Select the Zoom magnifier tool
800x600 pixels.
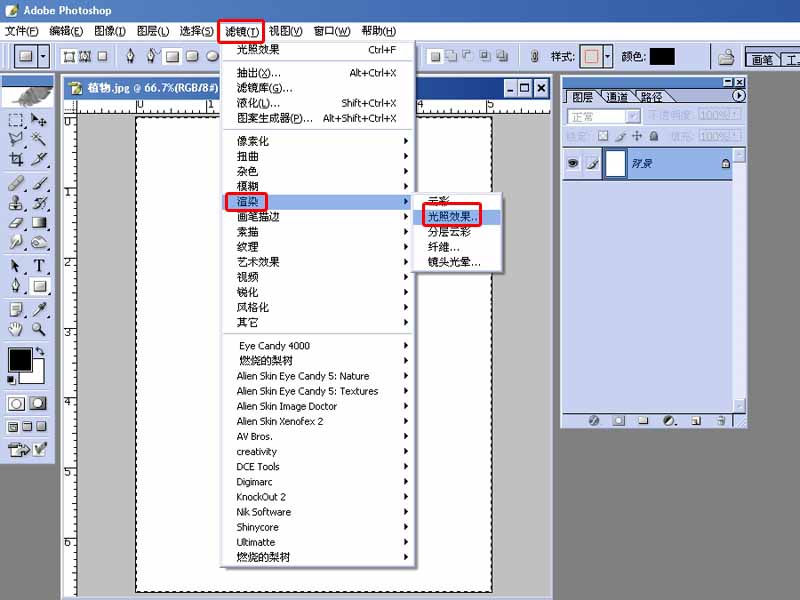[39, 329]
